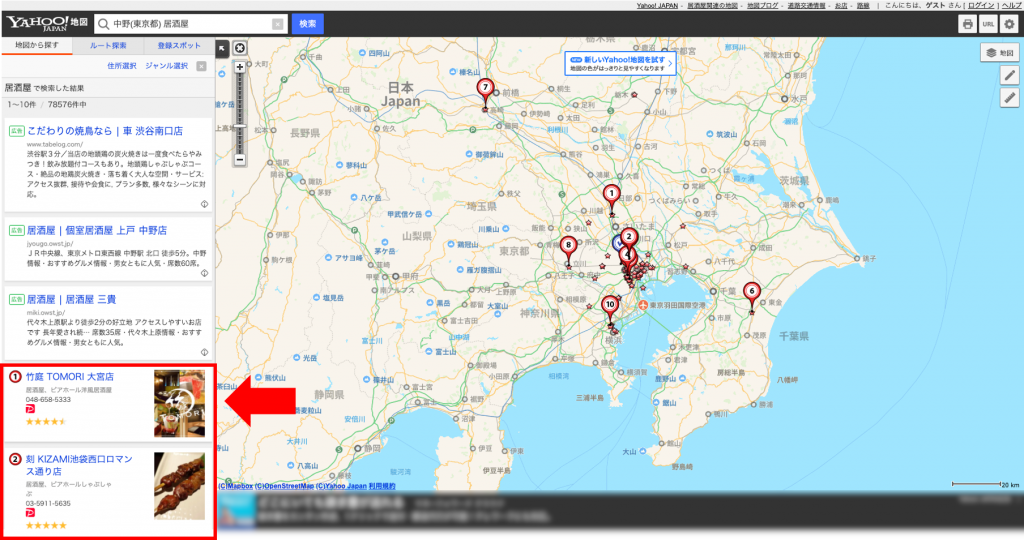Click the star rating of 竹庭 TOMORI 大宮店
The image size is (1024, 540).
(x=46, y=422)
